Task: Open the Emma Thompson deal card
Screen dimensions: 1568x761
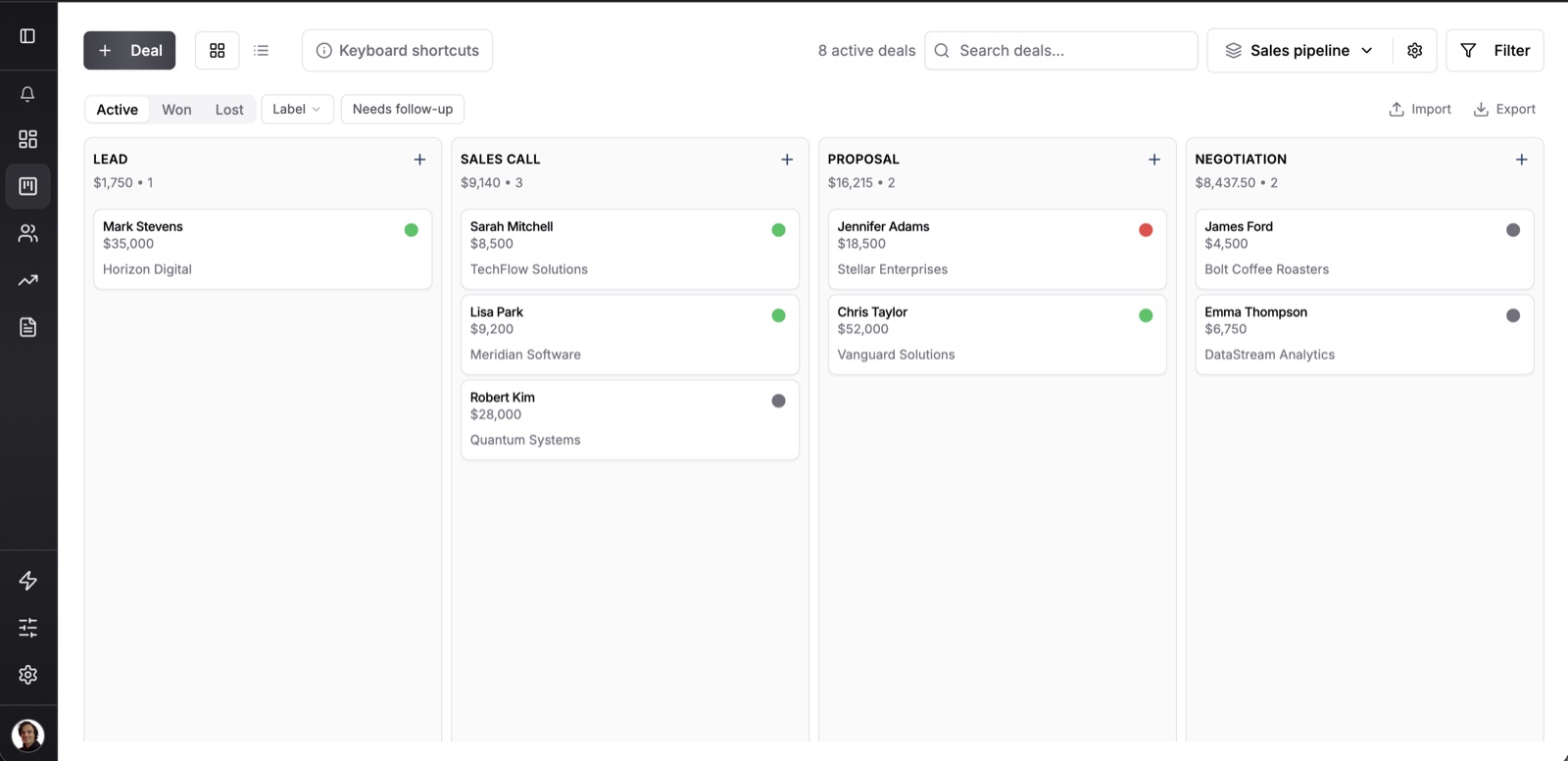Action: (x=1364, y=334)
